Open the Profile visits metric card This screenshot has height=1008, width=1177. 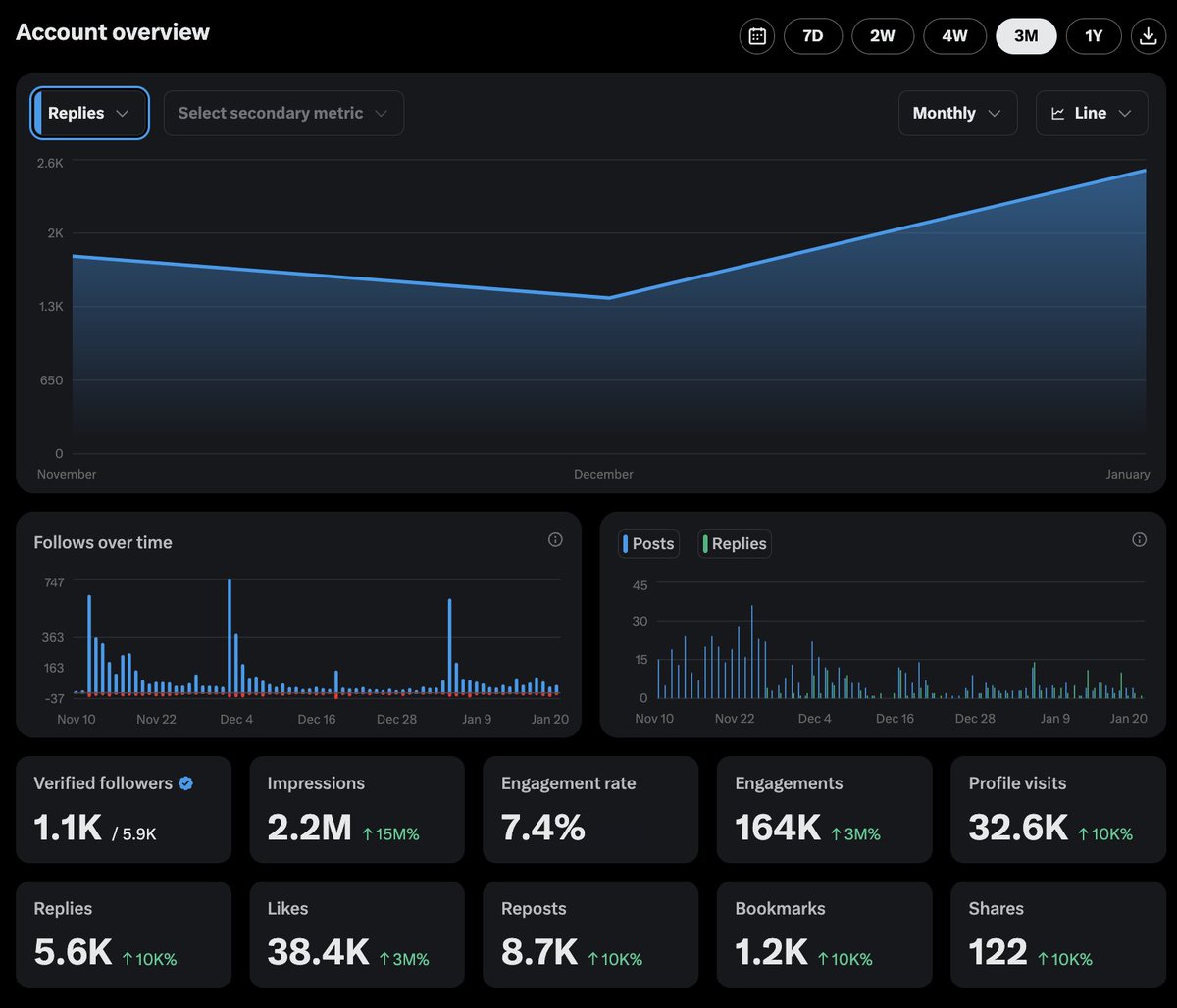1058,809
